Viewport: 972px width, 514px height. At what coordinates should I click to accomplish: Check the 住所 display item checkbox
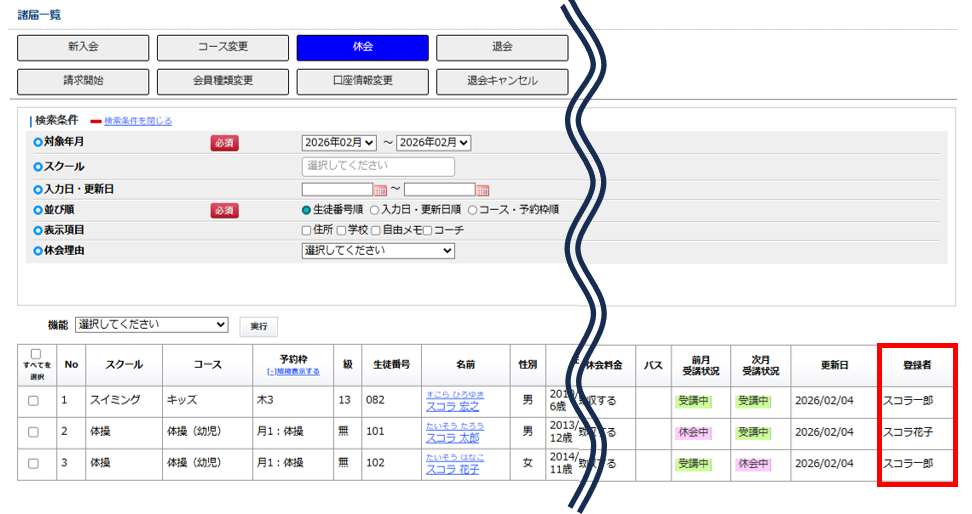[307, 230]
